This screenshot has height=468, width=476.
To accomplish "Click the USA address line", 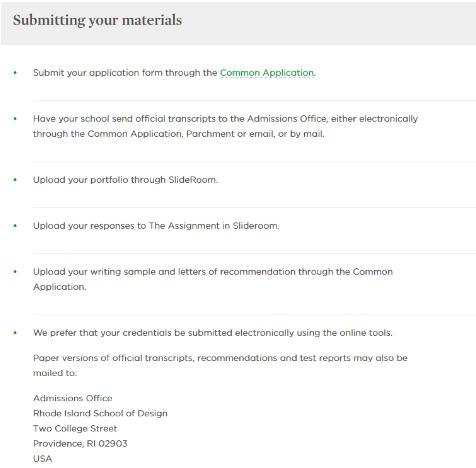I will point(43,459).
